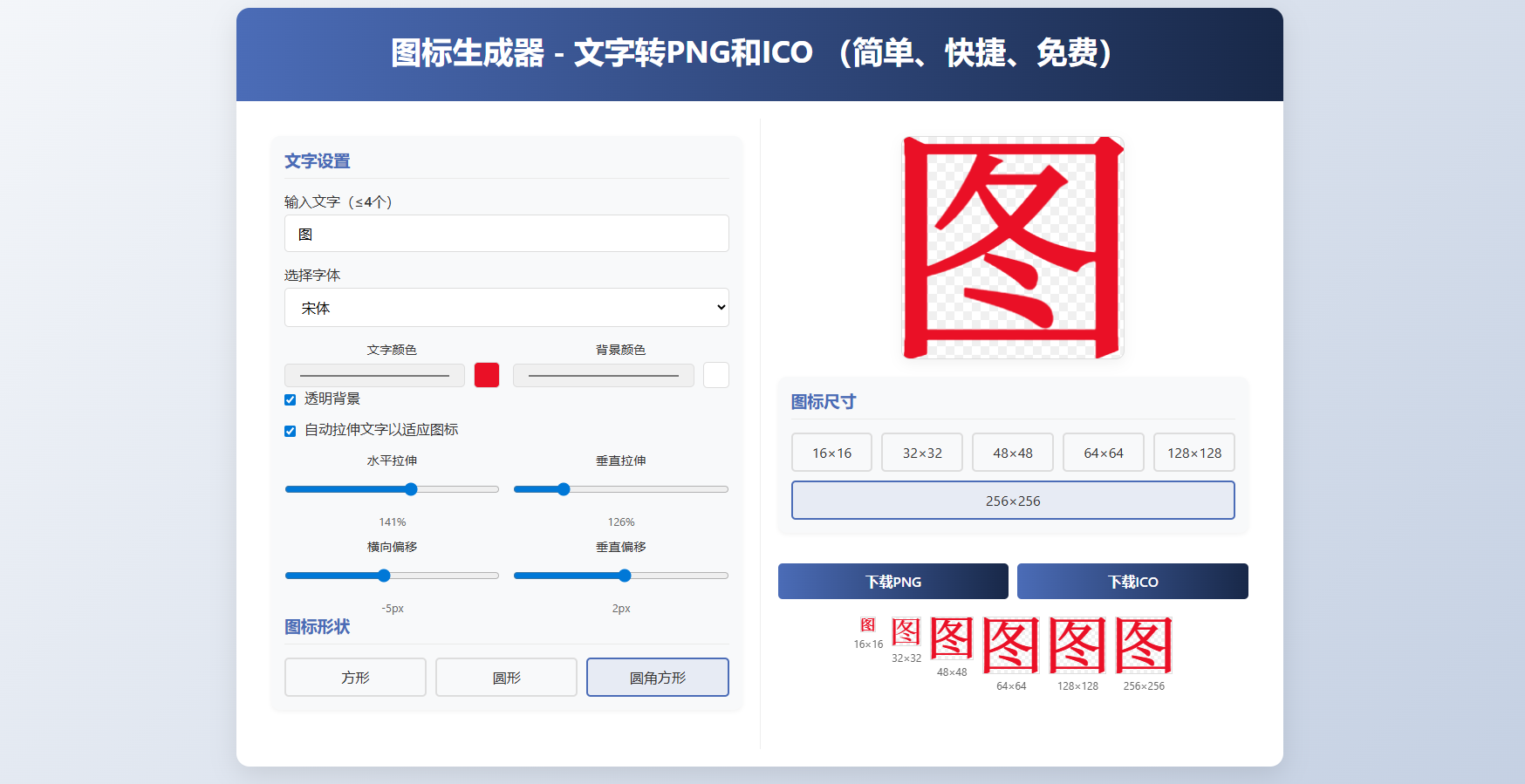Disable the transparent background checkbox

coord(291,399)
